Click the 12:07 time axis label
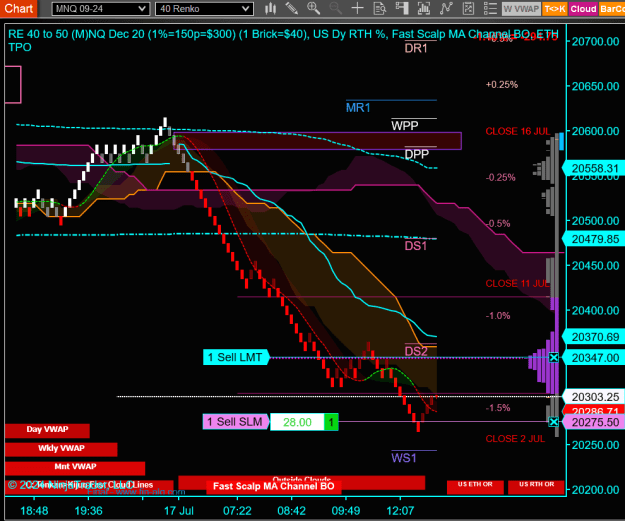 click(401, 511)
